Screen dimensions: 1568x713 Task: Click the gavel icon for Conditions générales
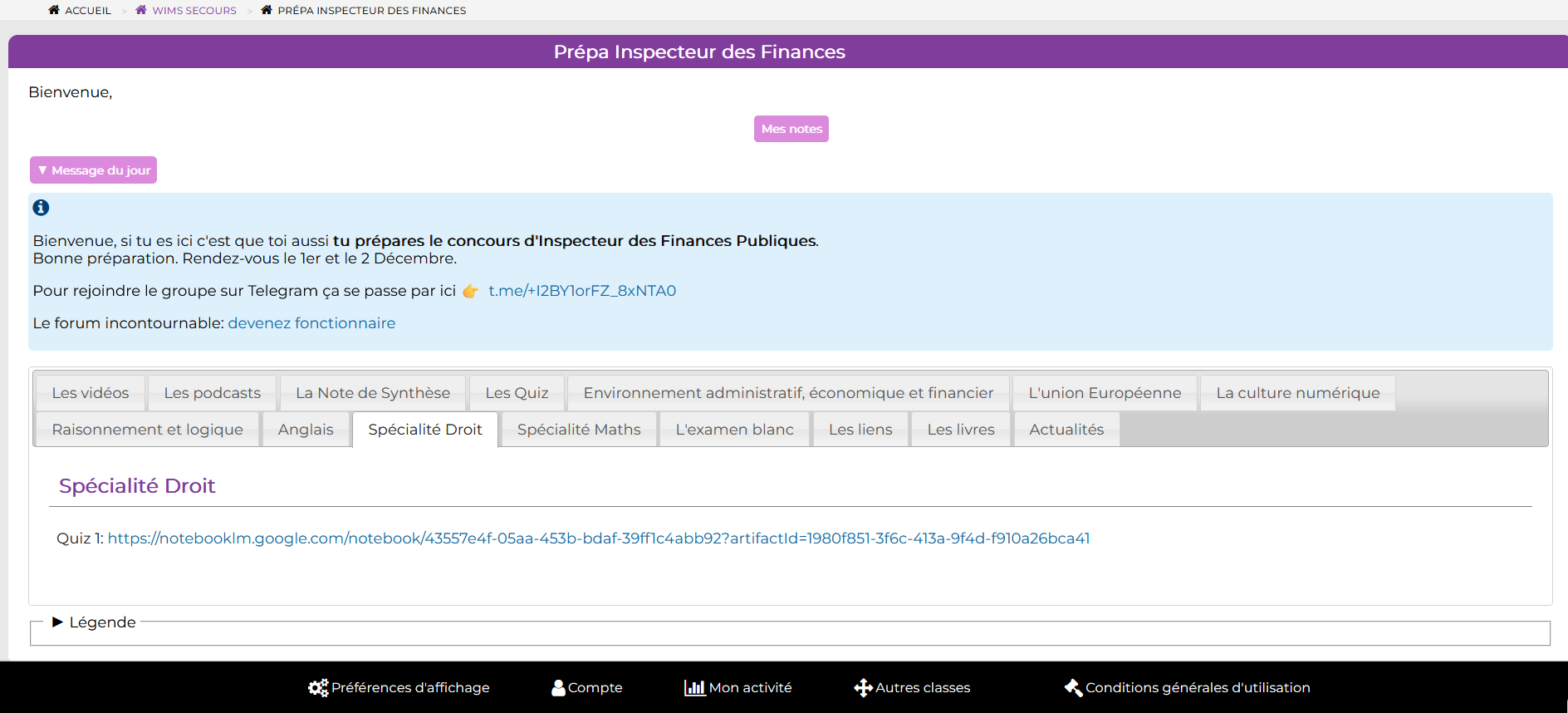click(1073, 688)
